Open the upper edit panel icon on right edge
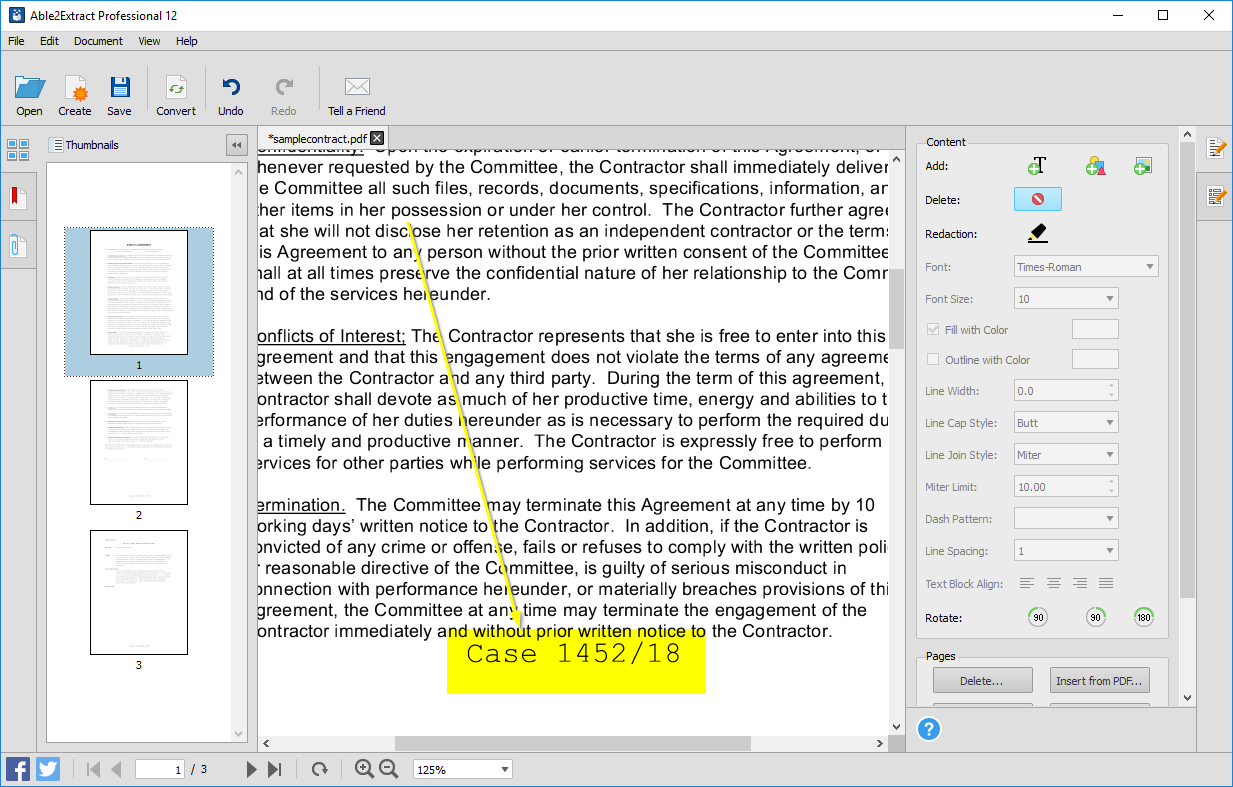Viewport: 1233px width, 787px height. pyautogui.click(x=1216, y=148)
